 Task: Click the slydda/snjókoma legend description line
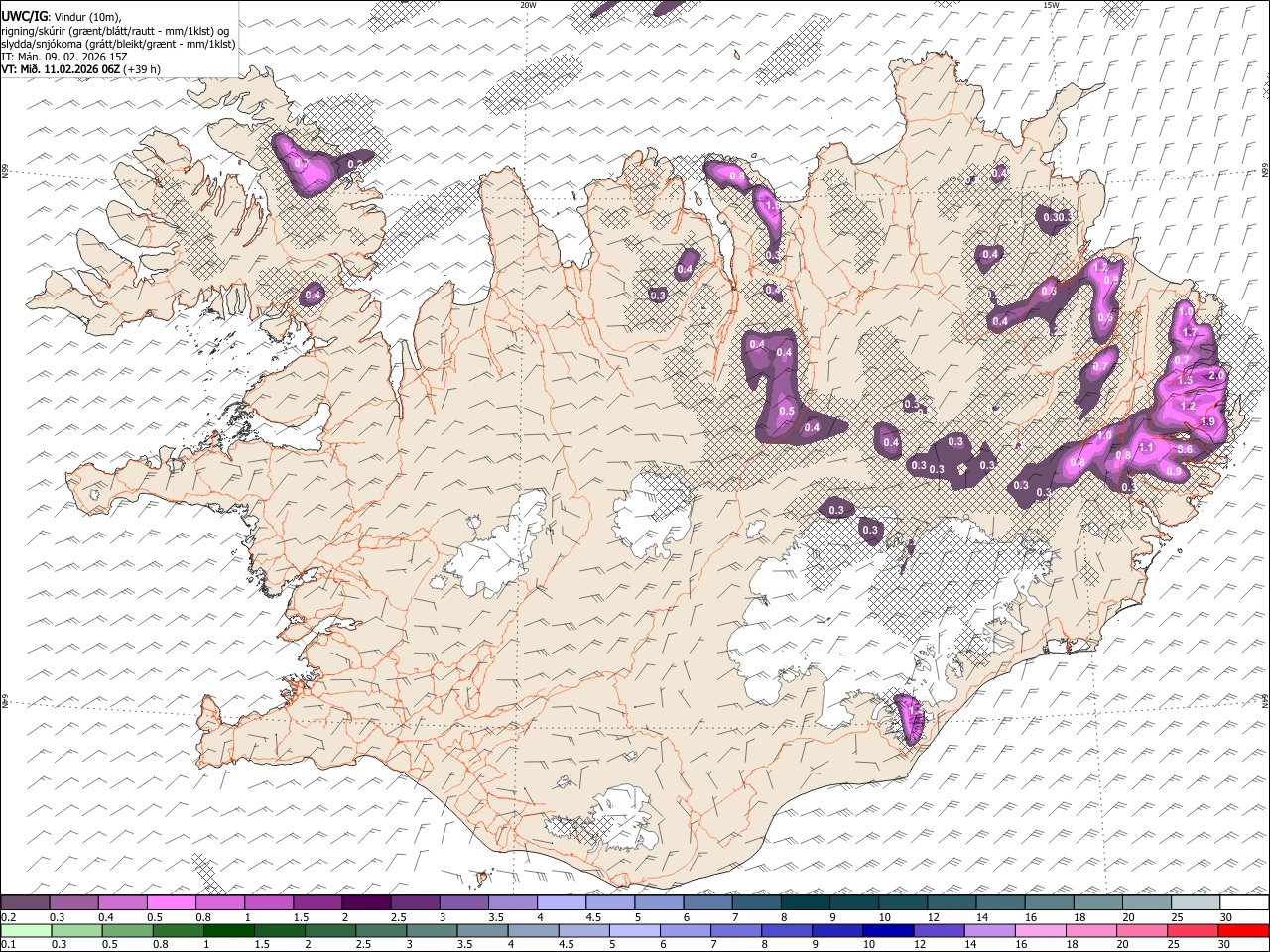point(118,44)
